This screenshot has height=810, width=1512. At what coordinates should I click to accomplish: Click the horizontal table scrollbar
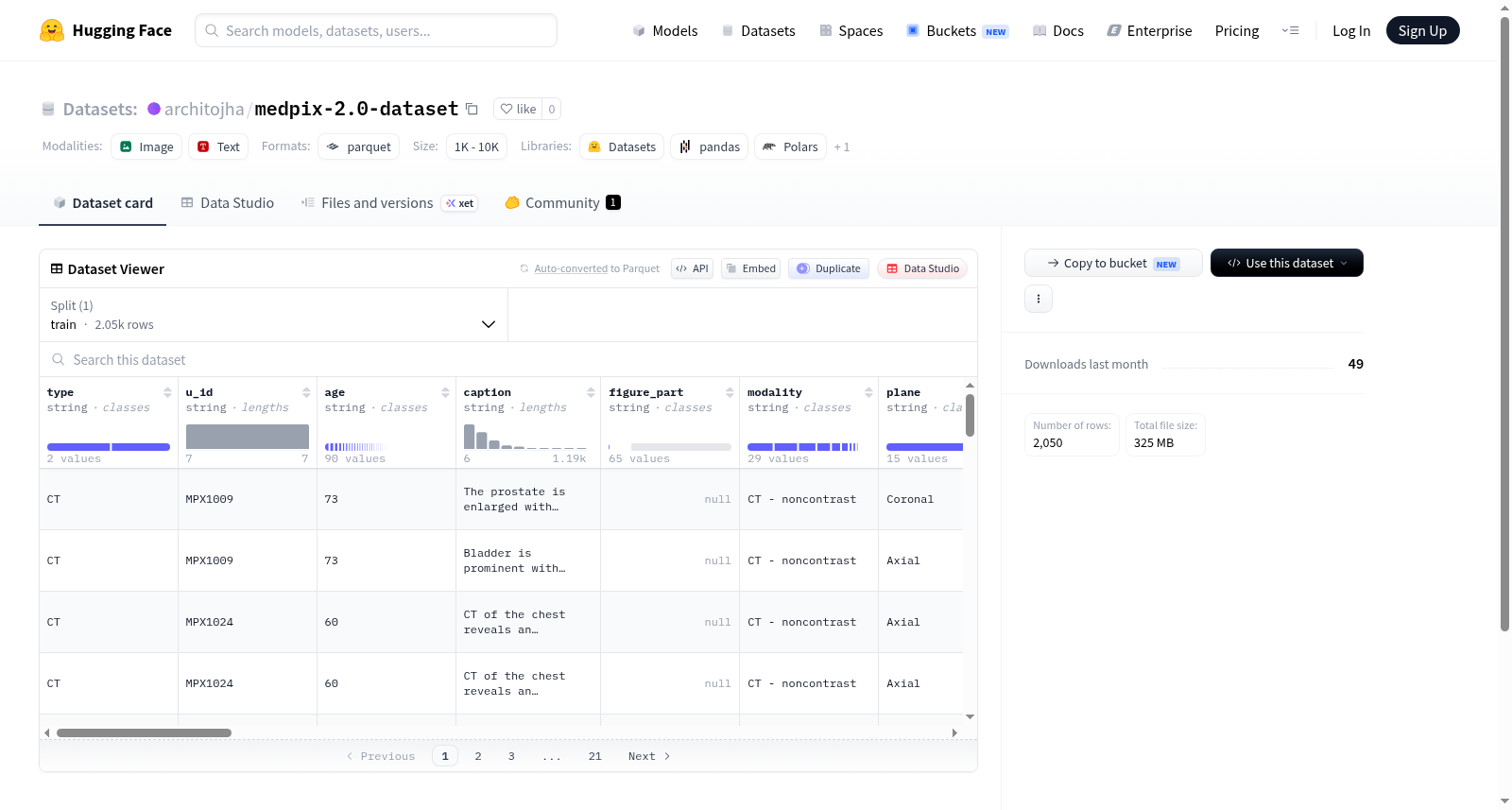coord(144,732)
